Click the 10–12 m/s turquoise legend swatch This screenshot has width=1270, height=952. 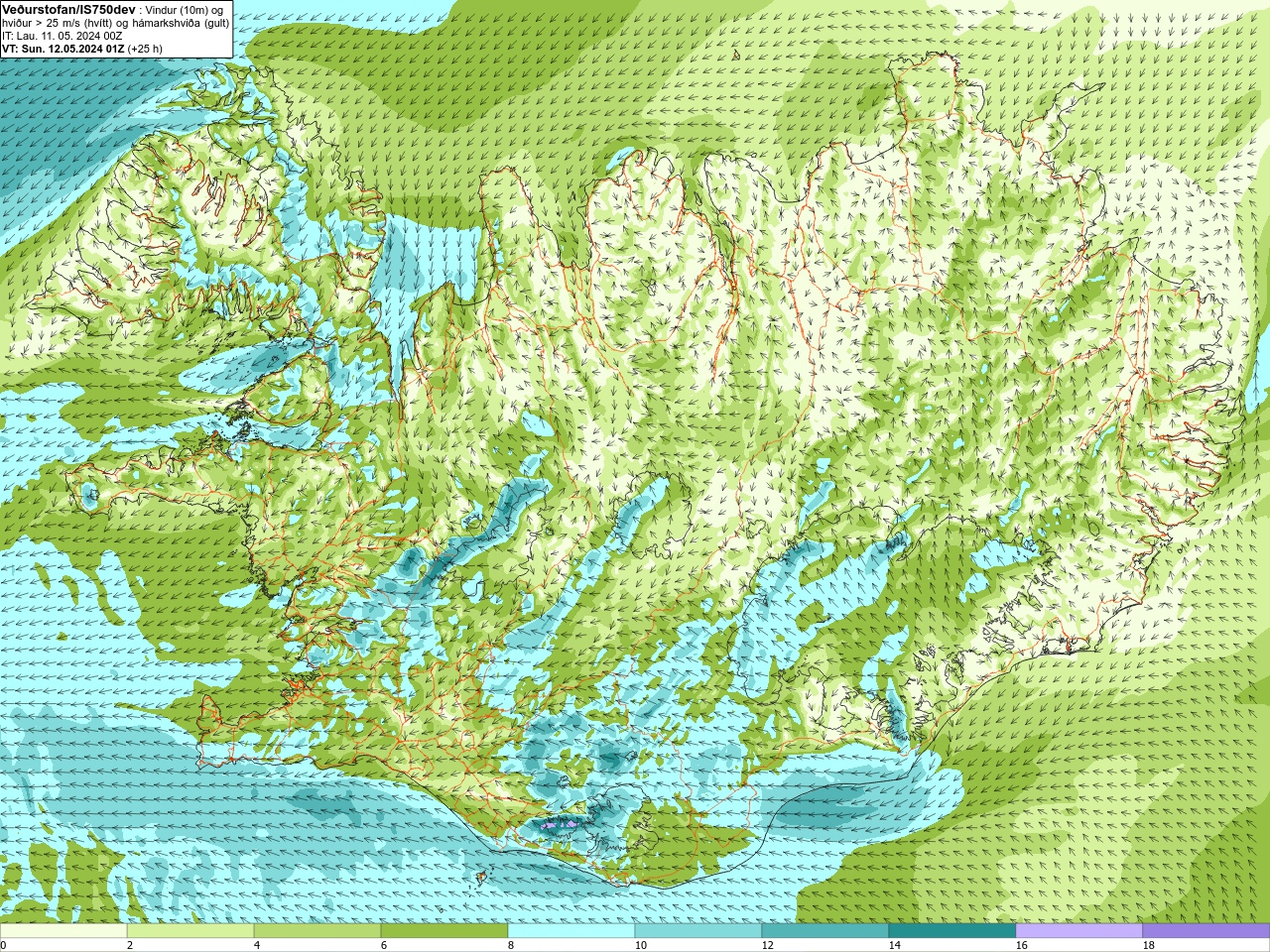[x=698, y=931]
